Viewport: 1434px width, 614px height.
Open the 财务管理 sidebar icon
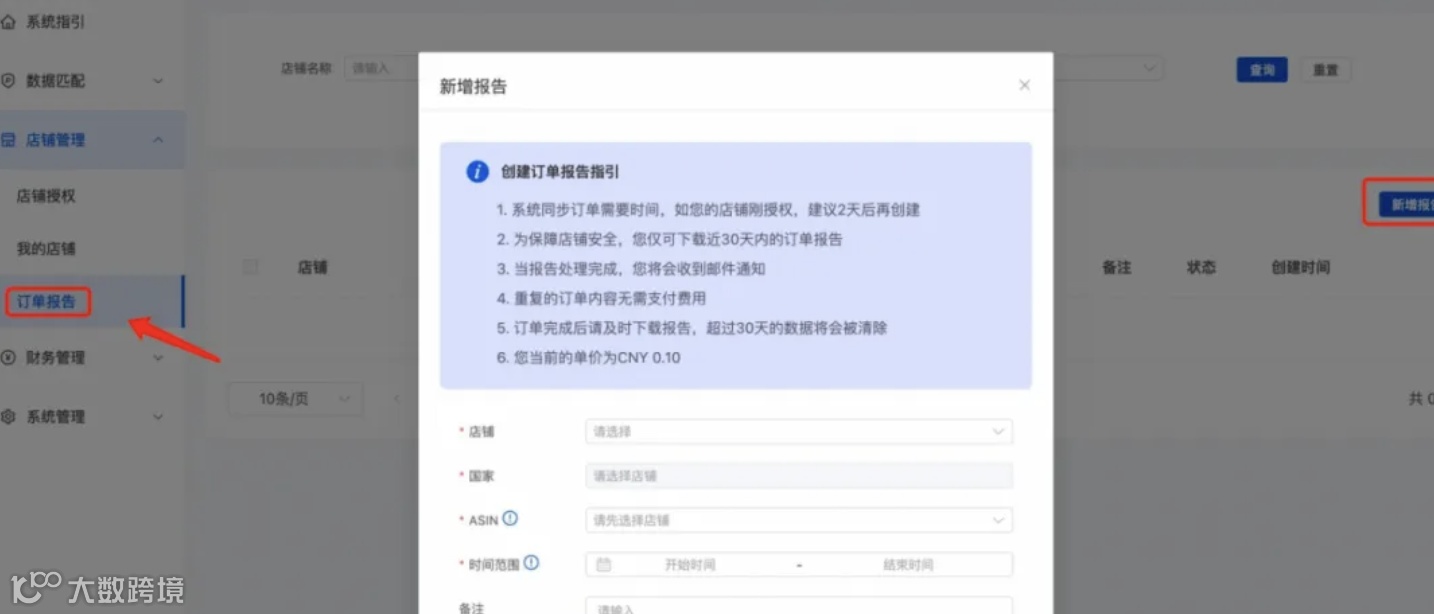tap(10, 357)
